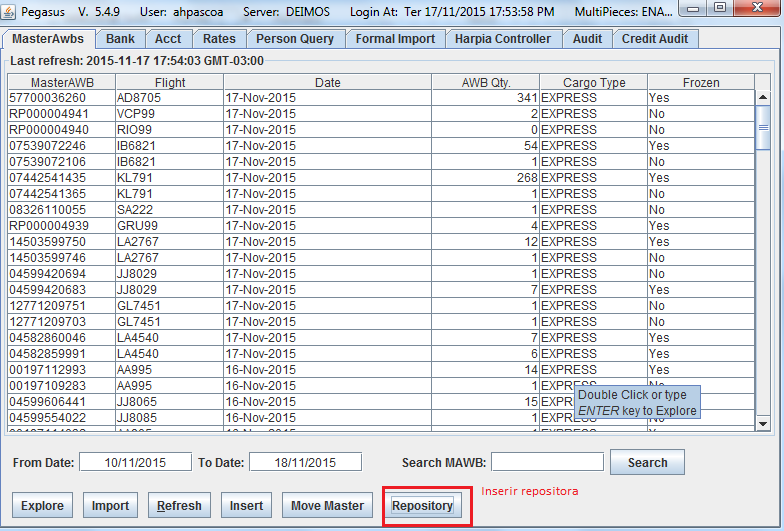Click the Explore button

coord(42,506)
